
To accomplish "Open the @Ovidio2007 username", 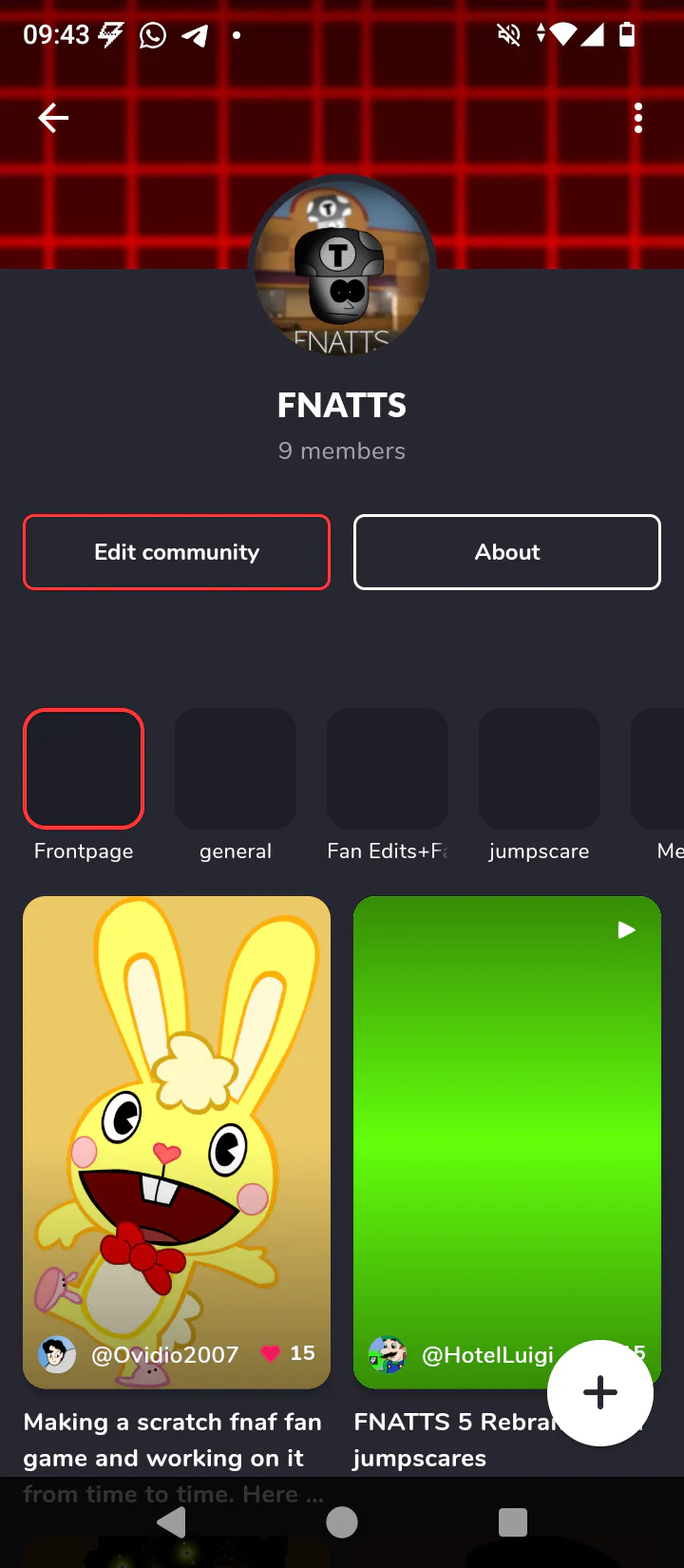I will (164, 1354).
